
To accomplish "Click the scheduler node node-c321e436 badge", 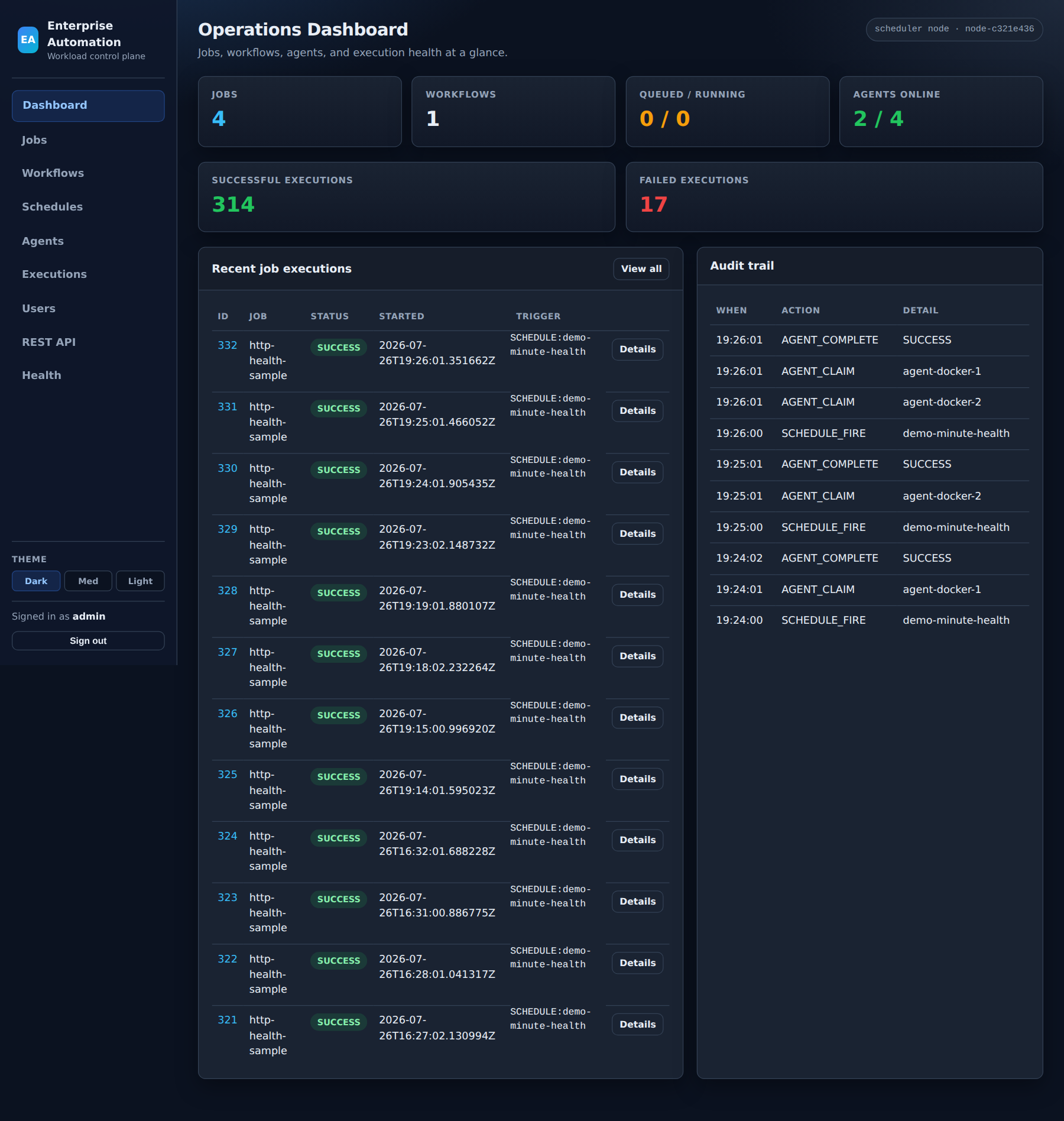I will [954, 29].
